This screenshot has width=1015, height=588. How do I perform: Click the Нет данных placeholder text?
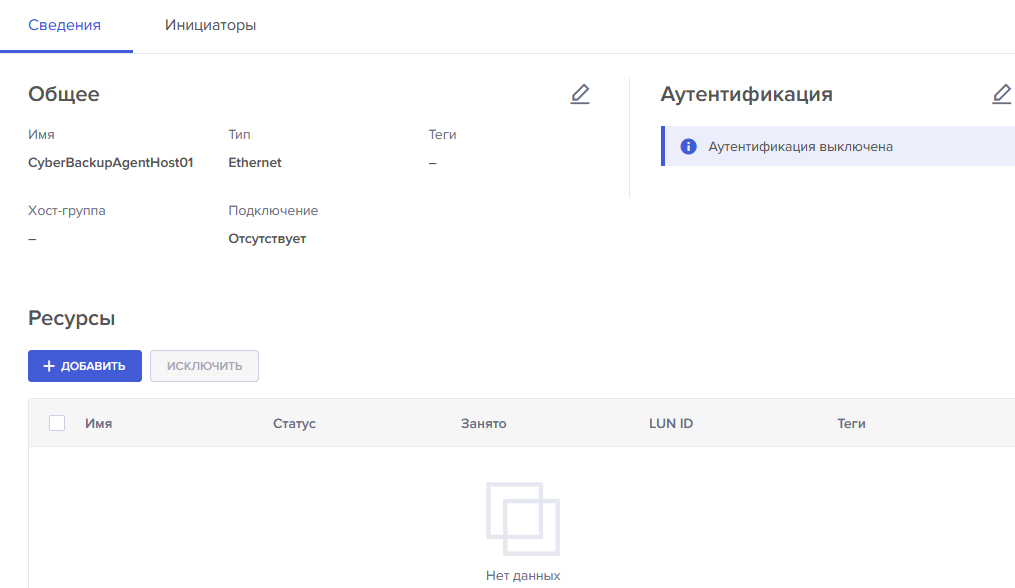tap(522, 576)
